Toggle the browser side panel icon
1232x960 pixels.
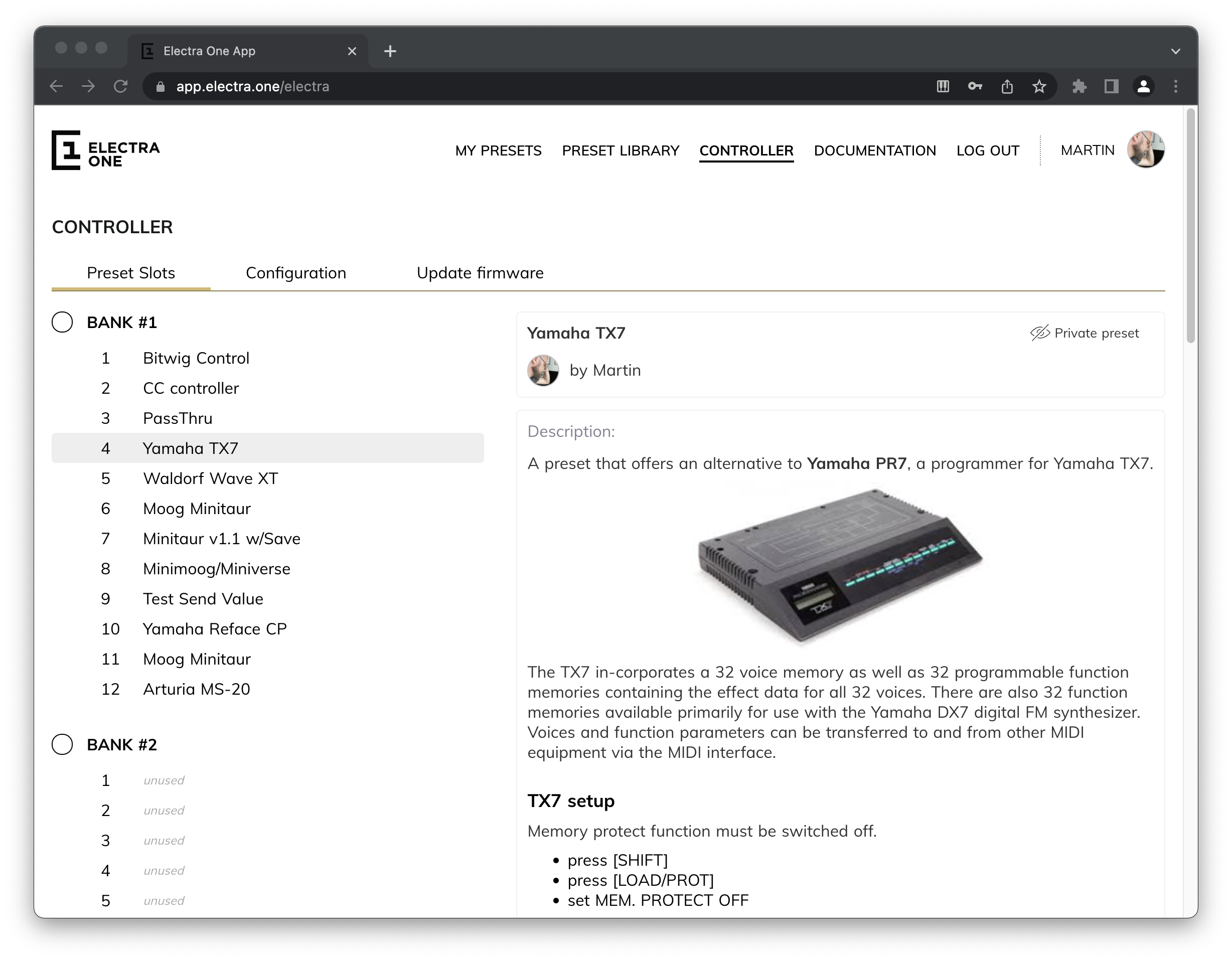(1111, 86)
